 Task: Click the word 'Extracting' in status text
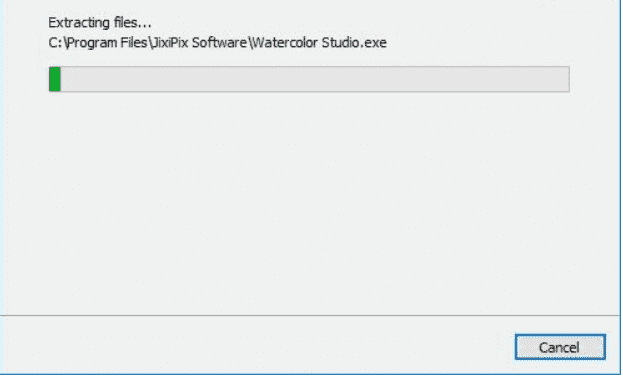(79, 23)
